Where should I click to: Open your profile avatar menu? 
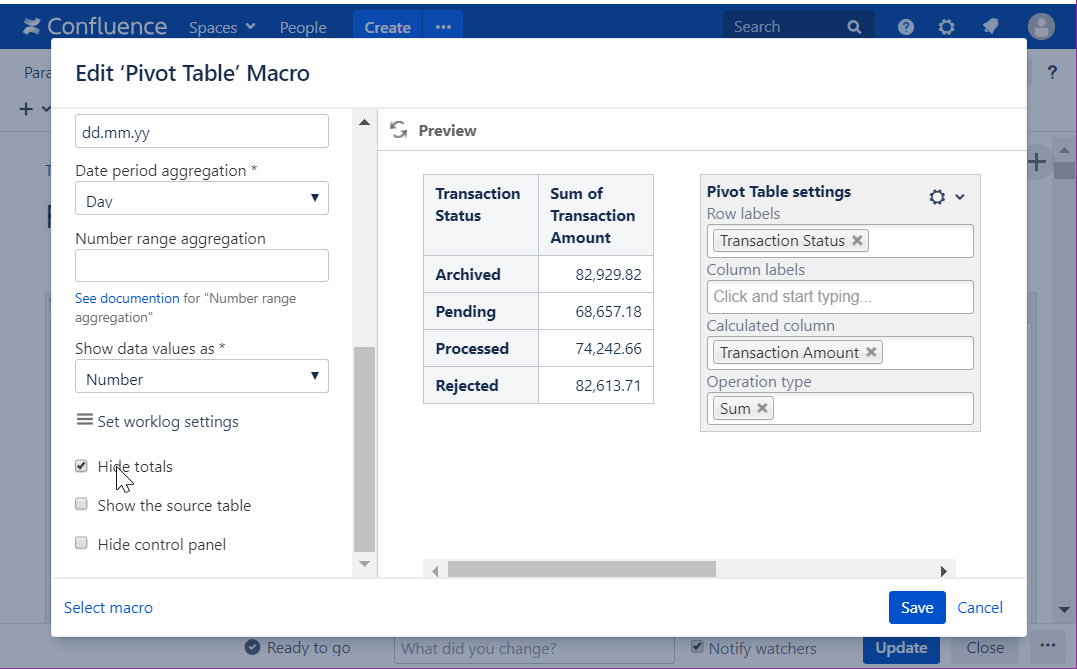[x=1041, y=27]
